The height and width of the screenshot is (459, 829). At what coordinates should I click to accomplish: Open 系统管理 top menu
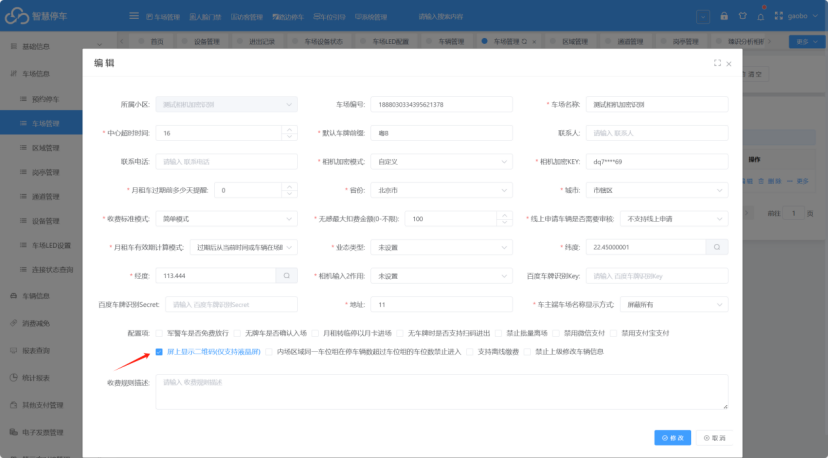(x=371, y=17)
